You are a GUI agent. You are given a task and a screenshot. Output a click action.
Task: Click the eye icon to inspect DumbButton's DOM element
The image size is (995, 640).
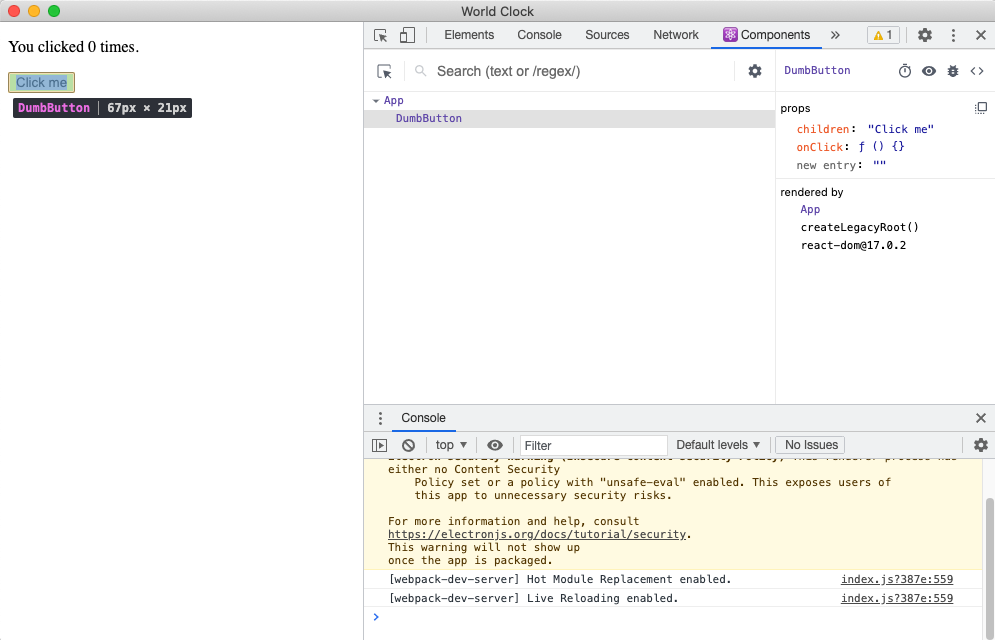point(929,71)
